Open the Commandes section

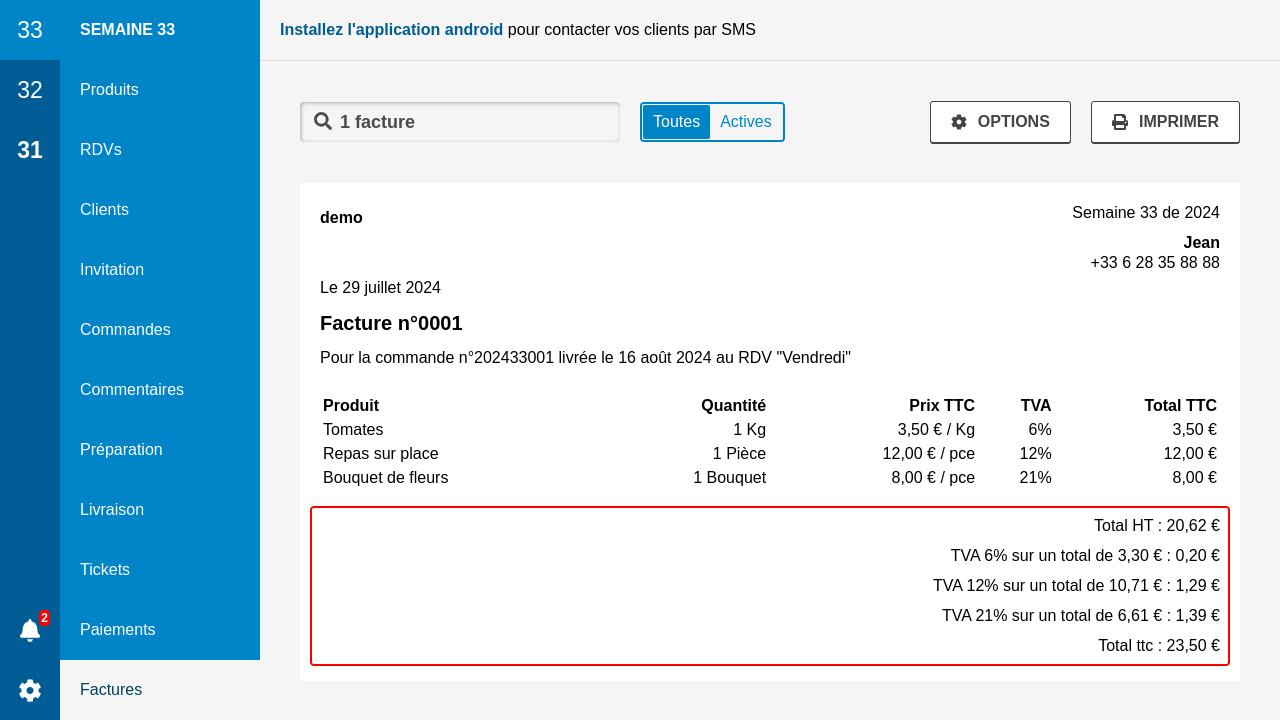(x=125, y=330)
